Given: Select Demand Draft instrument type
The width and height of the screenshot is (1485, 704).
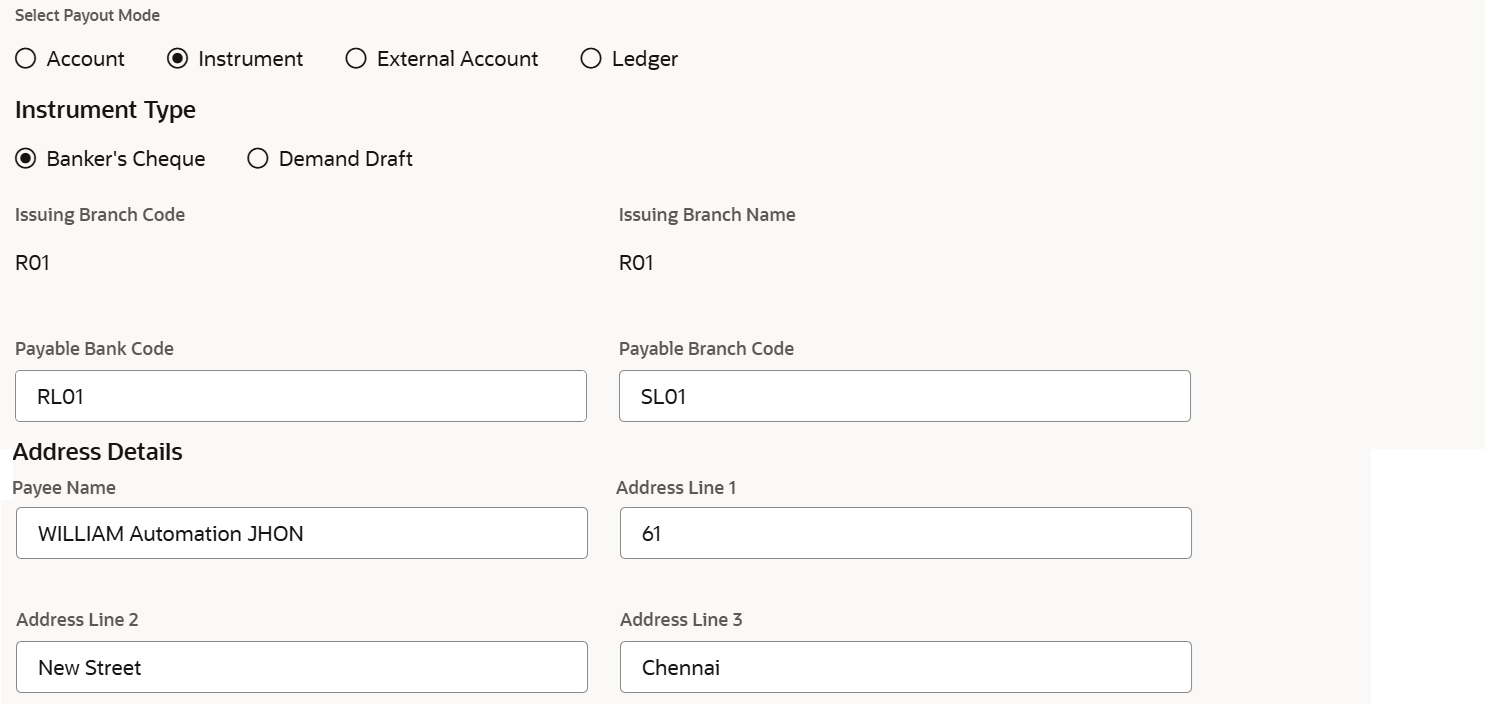Looking at the screenshot, I should (258, 159).
